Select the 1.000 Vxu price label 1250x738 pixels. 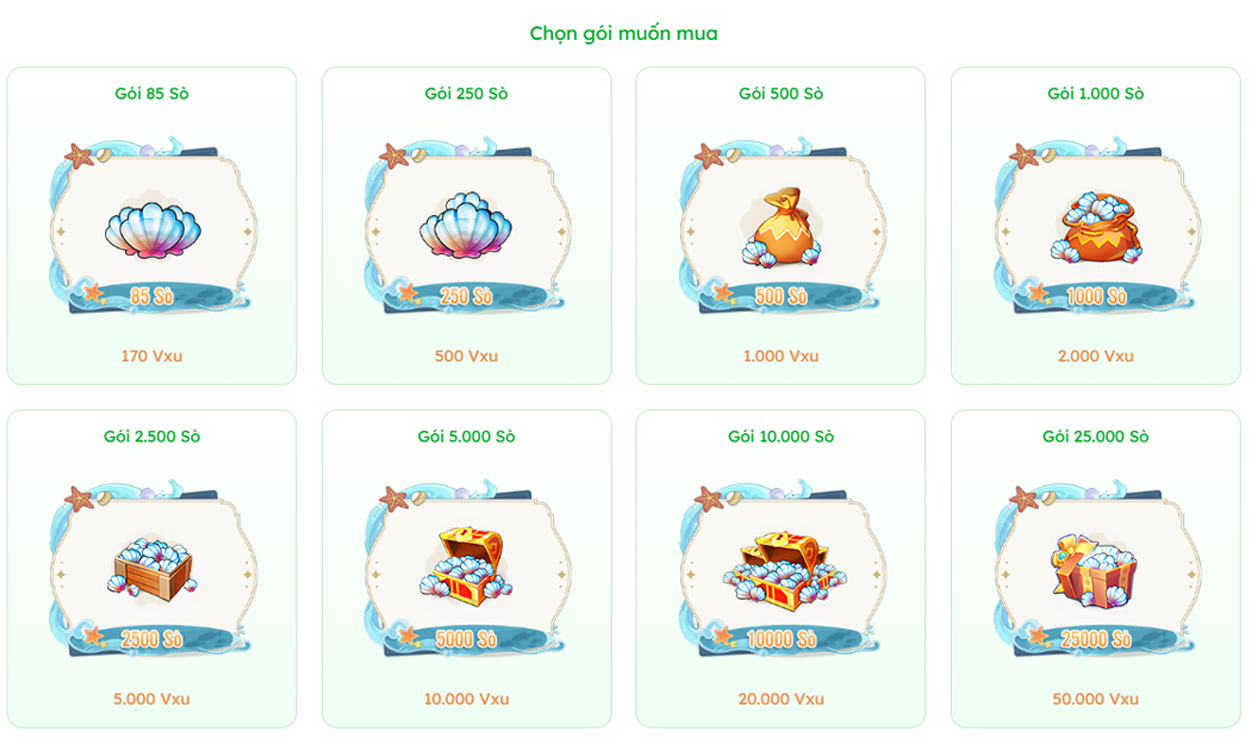[x=780, y=356]
